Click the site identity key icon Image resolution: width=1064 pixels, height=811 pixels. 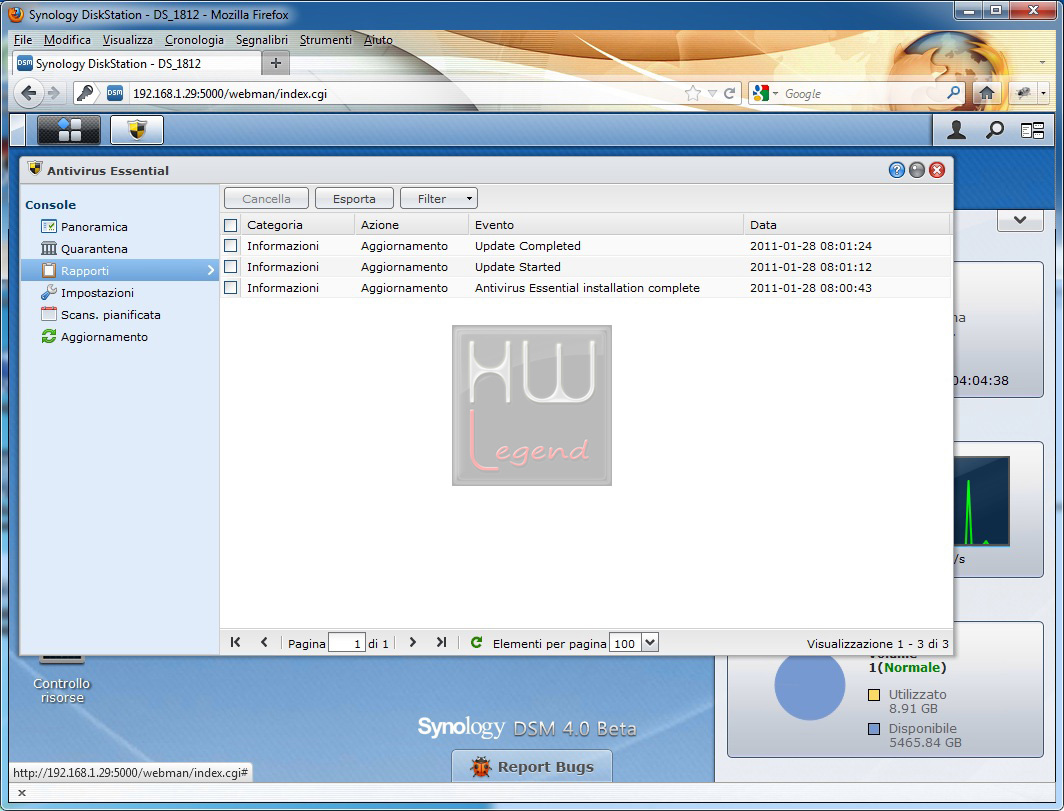pos(85,93)
